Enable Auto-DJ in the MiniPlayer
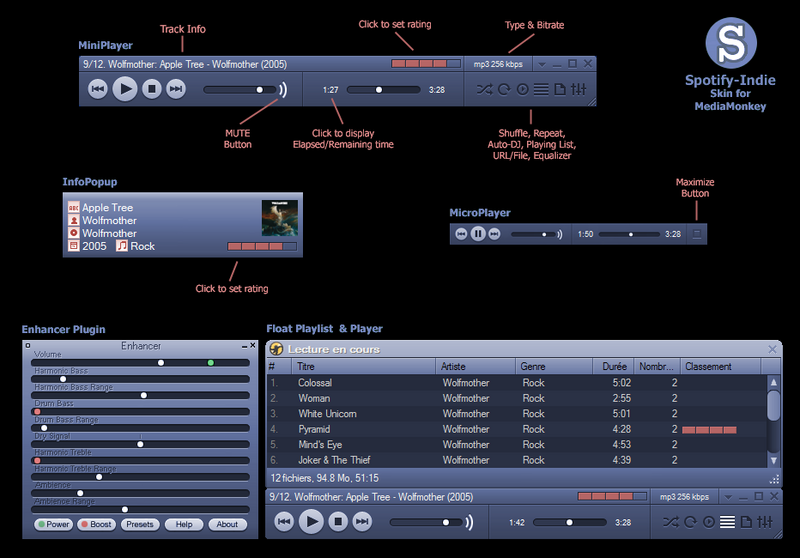This screenshot has width=800, height=558. pyautogui.click(x=522, y=90)
